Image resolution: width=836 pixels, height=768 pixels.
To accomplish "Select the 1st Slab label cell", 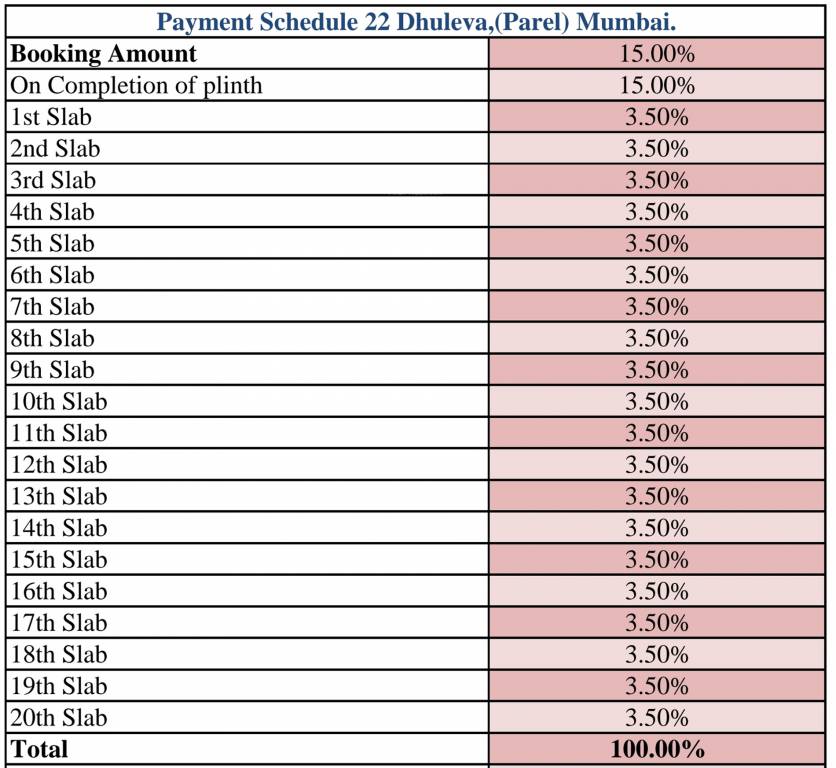I will tap(51, 117).
